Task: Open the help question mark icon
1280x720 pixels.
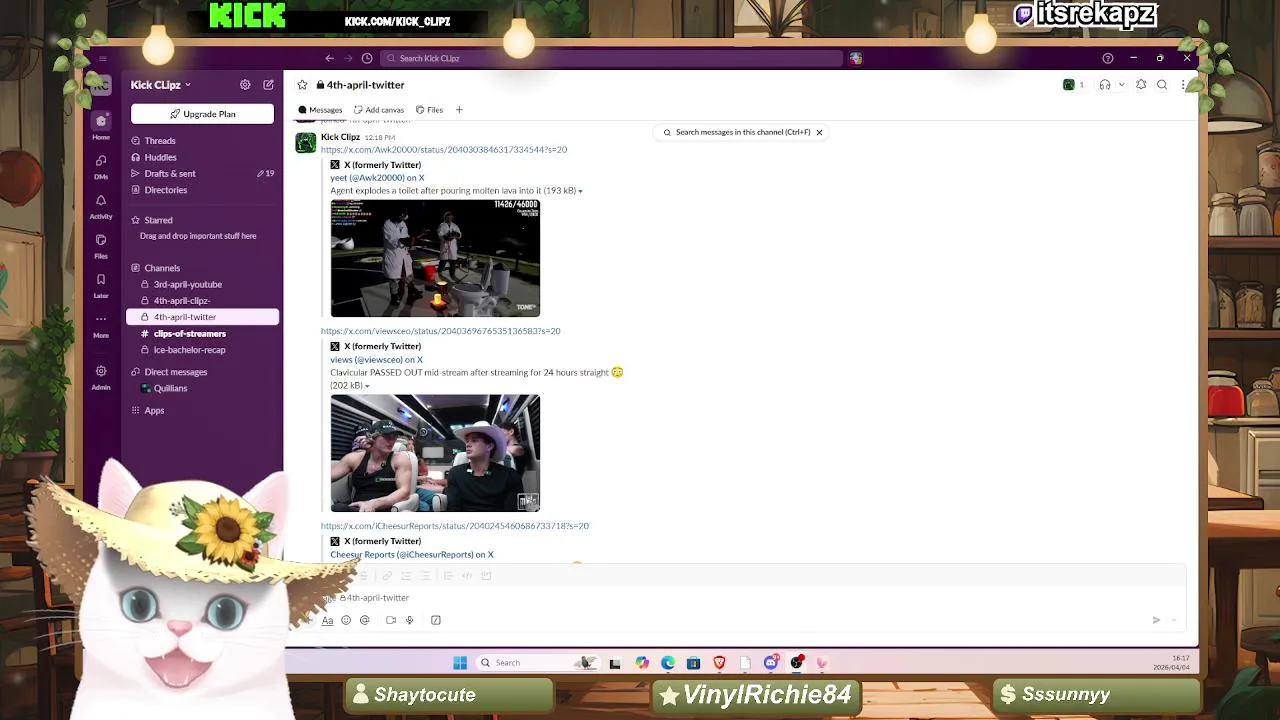Action: click(x=1107, y=58)
